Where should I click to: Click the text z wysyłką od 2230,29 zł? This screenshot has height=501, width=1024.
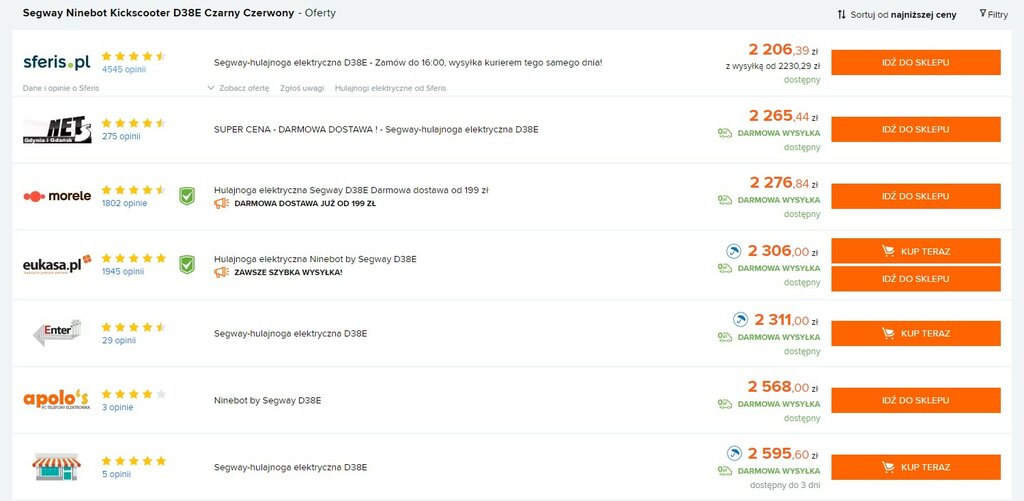[x=773, y=66]
